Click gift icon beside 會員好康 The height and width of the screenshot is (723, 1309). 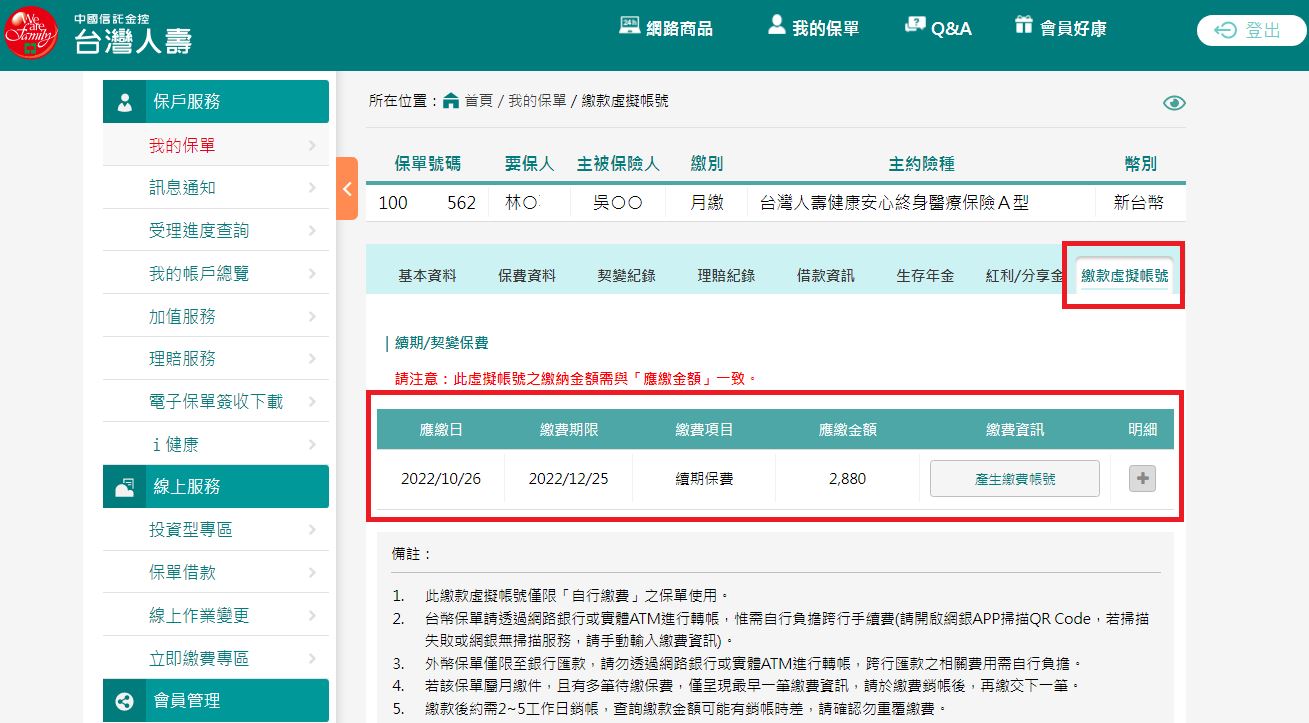click(x=1023, y=24)
